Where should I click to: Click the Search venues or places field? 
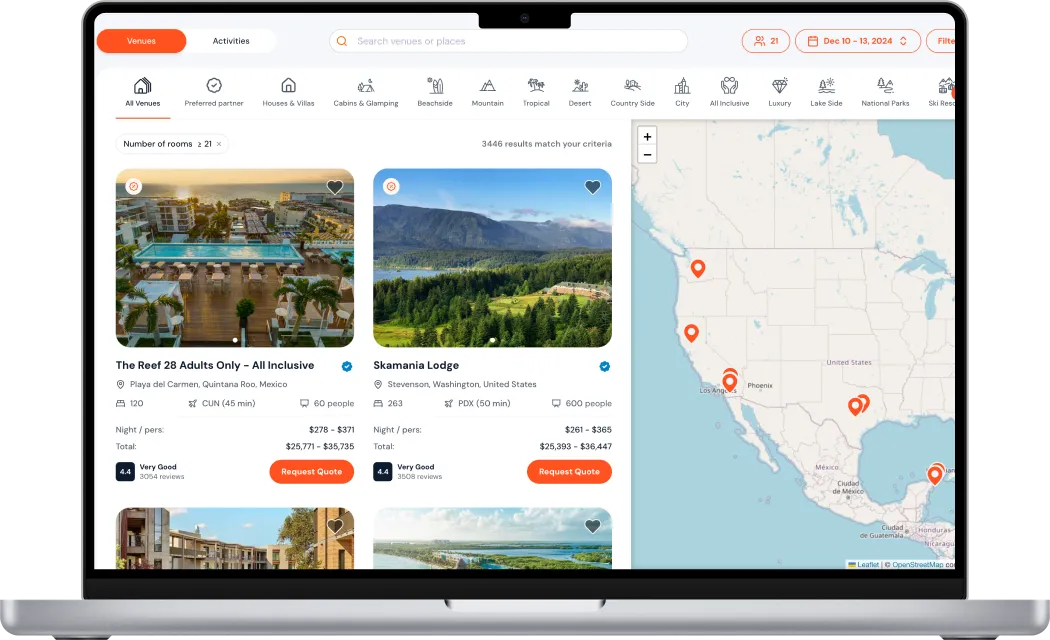coord(510,41)
